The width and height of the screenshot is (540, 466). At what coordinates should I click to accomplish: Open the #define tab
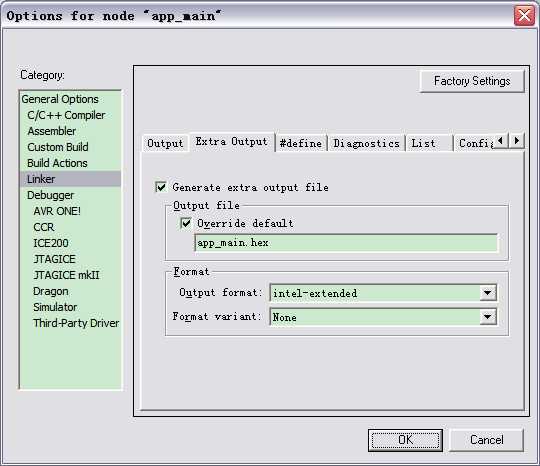click(x=301, y=143)
